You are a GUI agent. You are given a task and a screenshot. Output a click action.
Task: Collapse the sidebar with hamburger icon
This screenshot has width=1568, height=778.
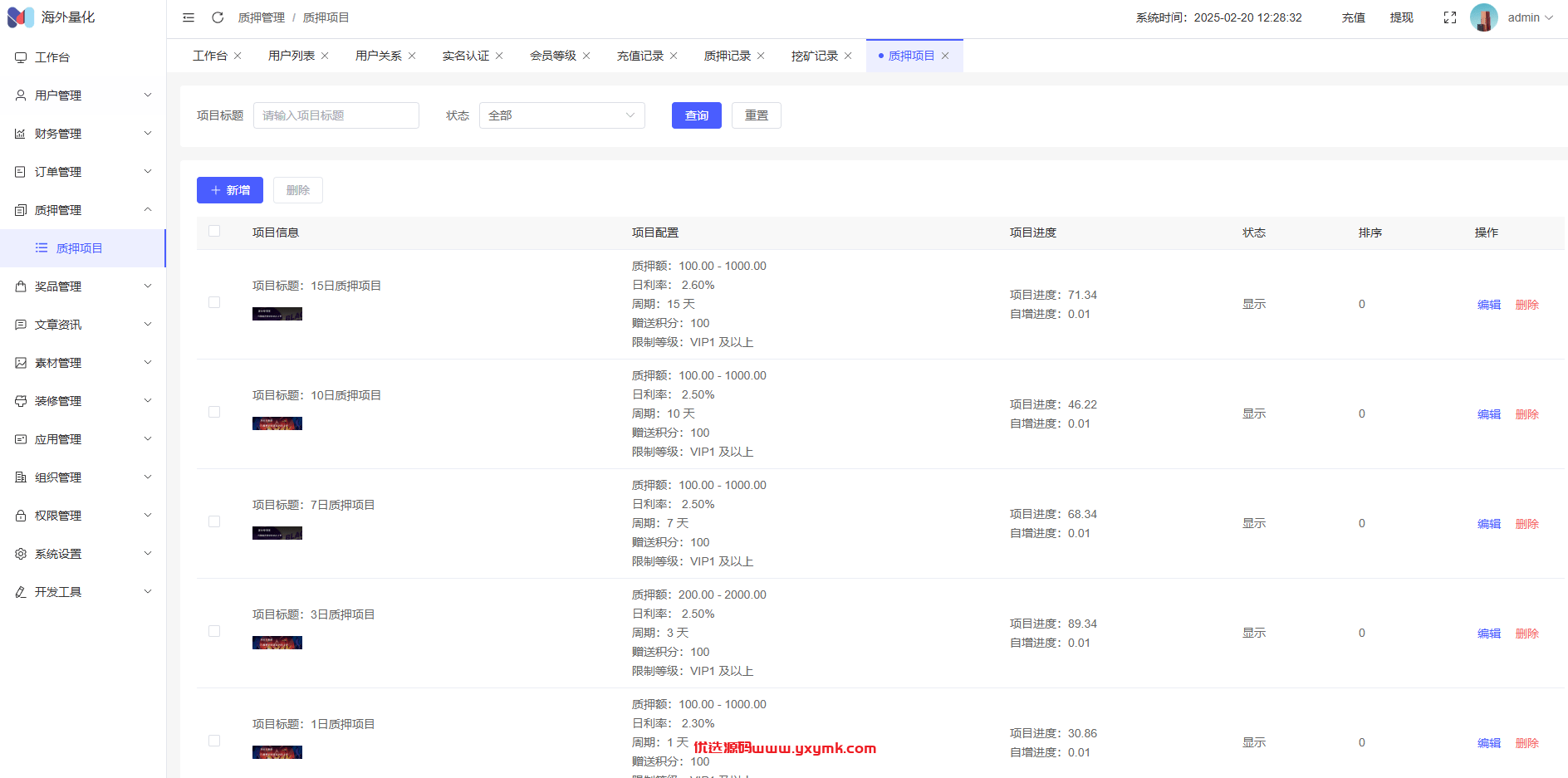(x=189, y=17)
